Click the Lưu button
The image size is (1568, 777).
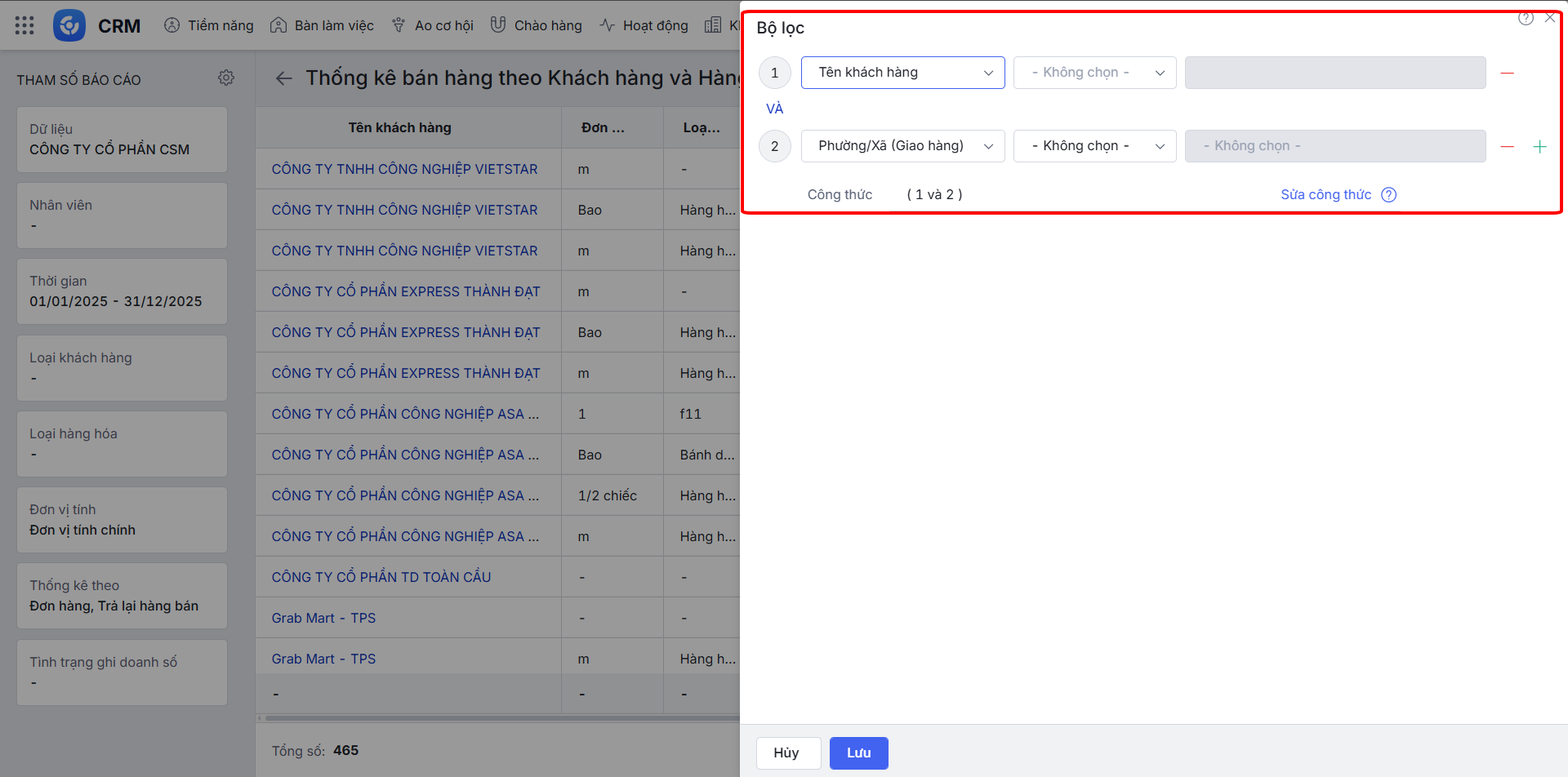[x=858, y=753]
